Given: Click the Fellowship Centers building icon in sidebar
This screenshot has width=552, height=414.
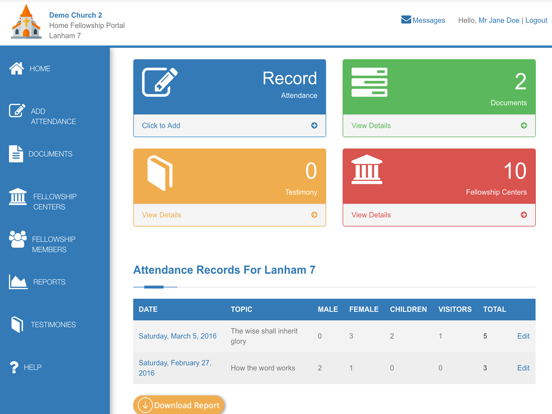Looking at the screenshot, I should click(x=18, y=196).
